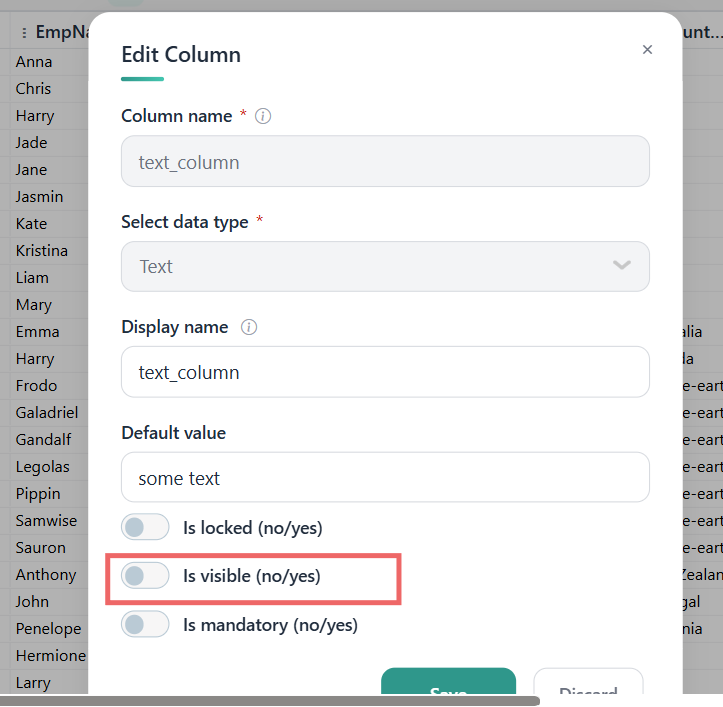Toggle the Is mandatory switch
723x707 pixels.
(145, 624)
